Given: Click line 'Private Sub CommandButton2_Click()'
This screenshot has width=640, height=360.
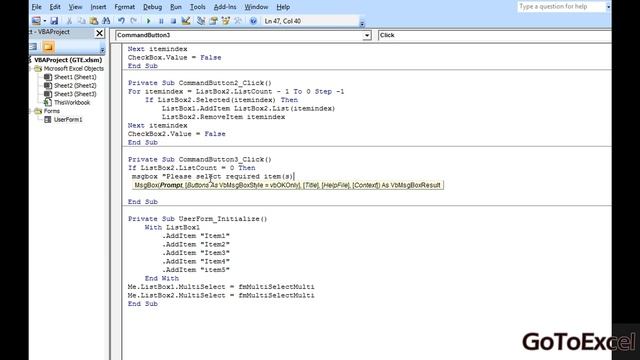Looking at the screenshot, I should coord(200,83).
